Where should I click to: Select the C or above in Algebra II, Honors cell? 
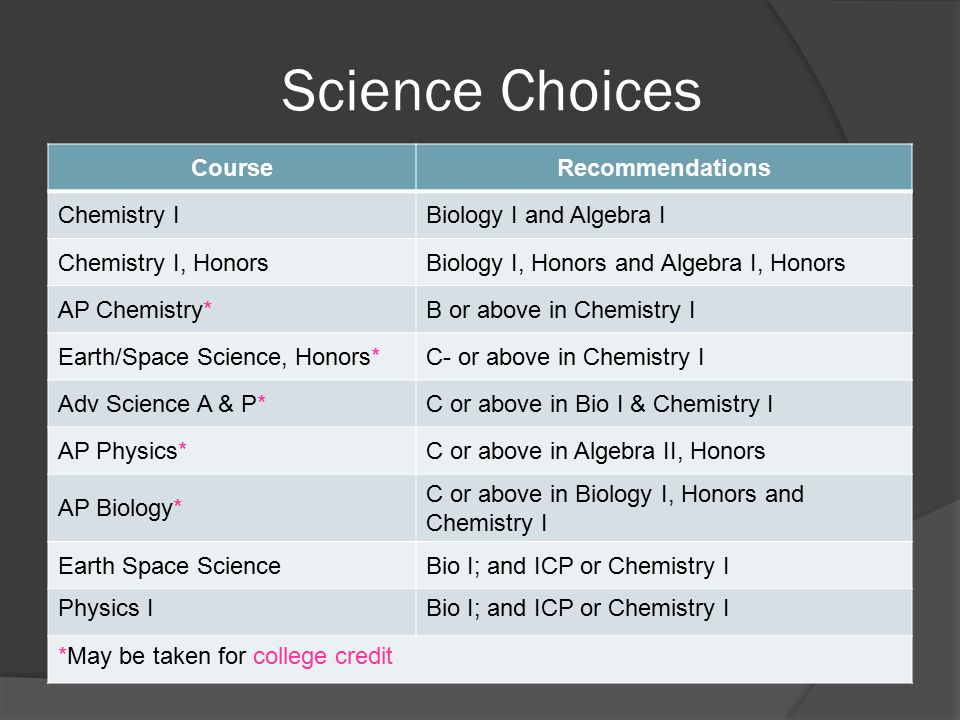point(664,451)
